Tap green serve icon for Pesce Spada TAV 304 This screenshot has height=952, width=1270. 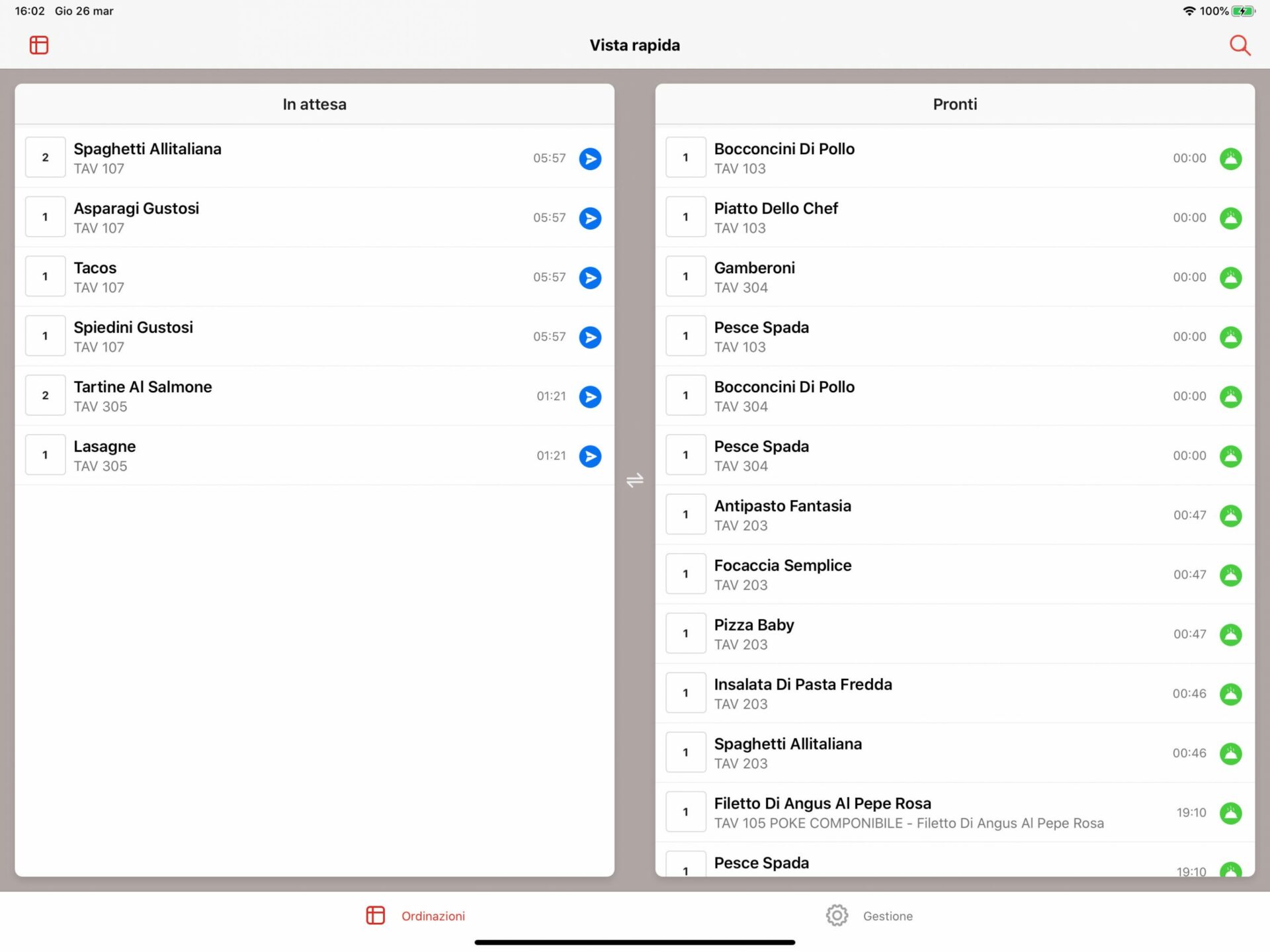[1230, 456]
